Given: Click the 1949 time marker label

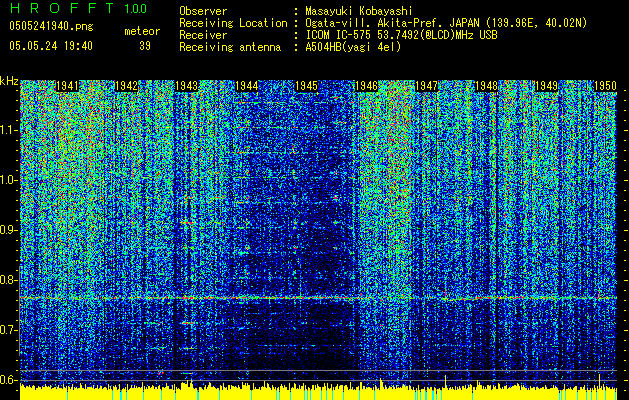Looking at the screenshot, I should pos(546,86).
